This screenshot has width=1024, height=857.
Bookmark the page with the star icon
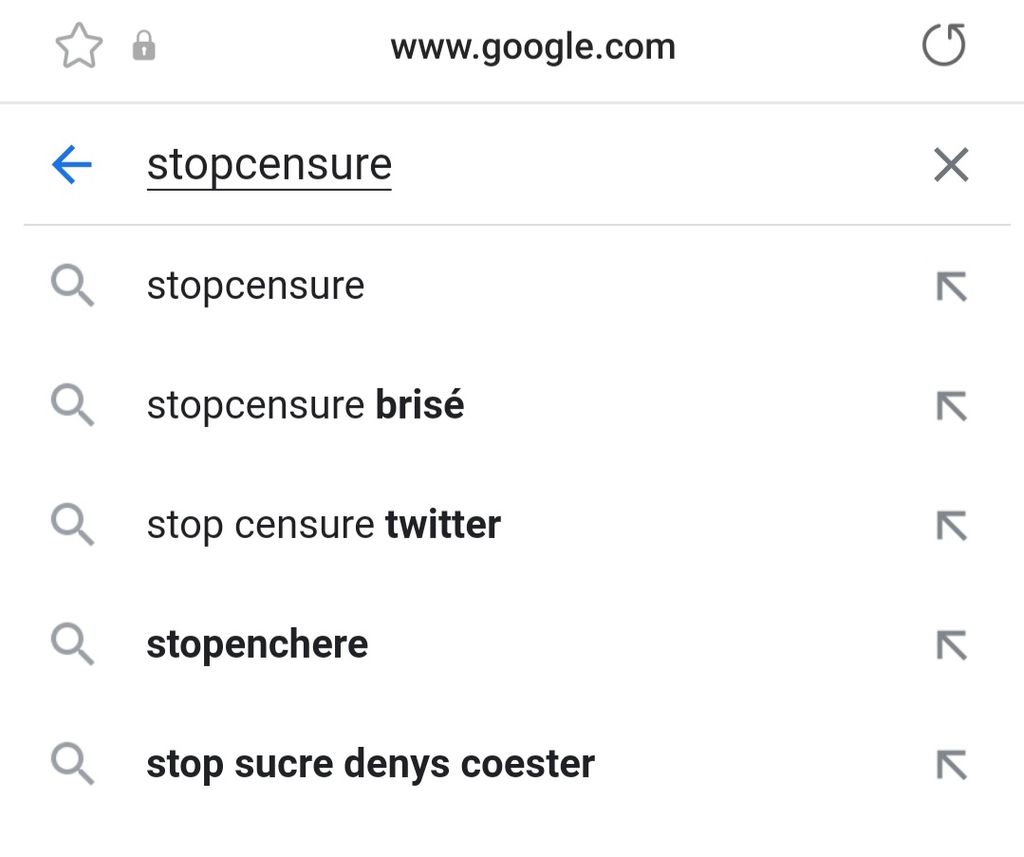pyautogui.click(x=79, y=47)
